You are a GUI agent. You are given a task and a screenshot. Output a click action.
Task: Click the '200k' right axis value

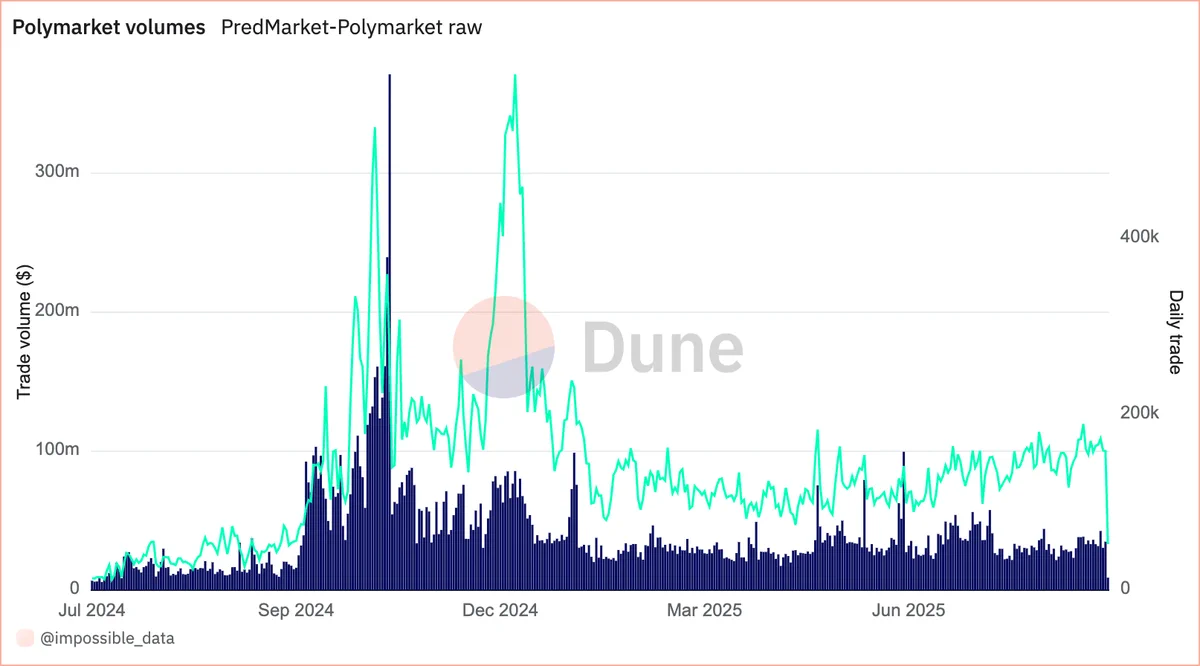pos(1139,413)
